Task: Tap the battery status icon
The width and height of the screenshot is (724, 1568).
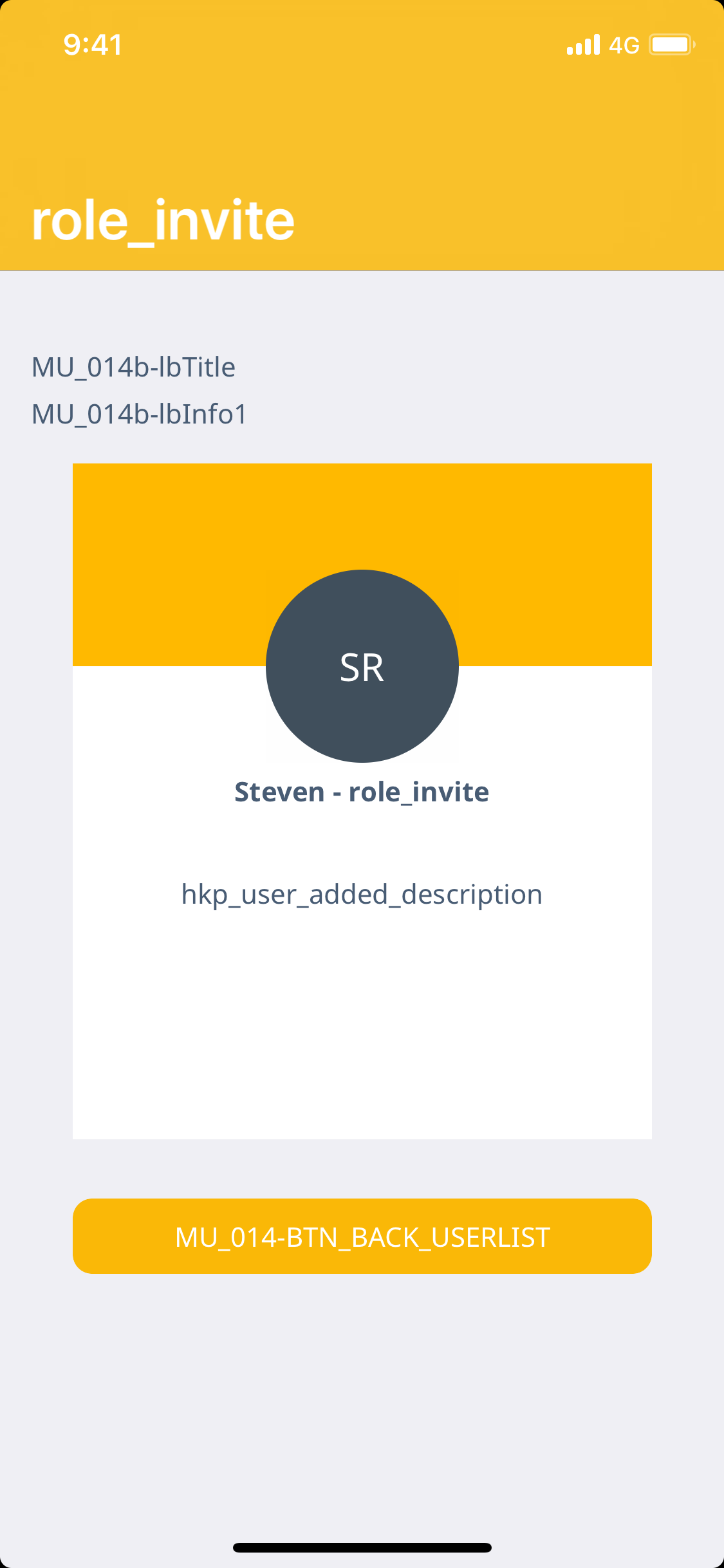Action: [672, 45]
